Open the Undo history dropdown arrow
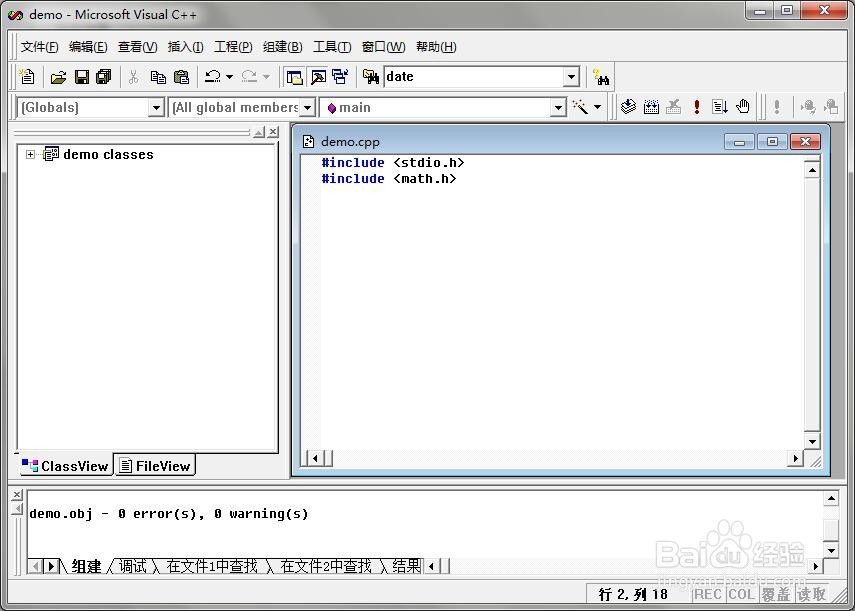 tap(229, 77)
